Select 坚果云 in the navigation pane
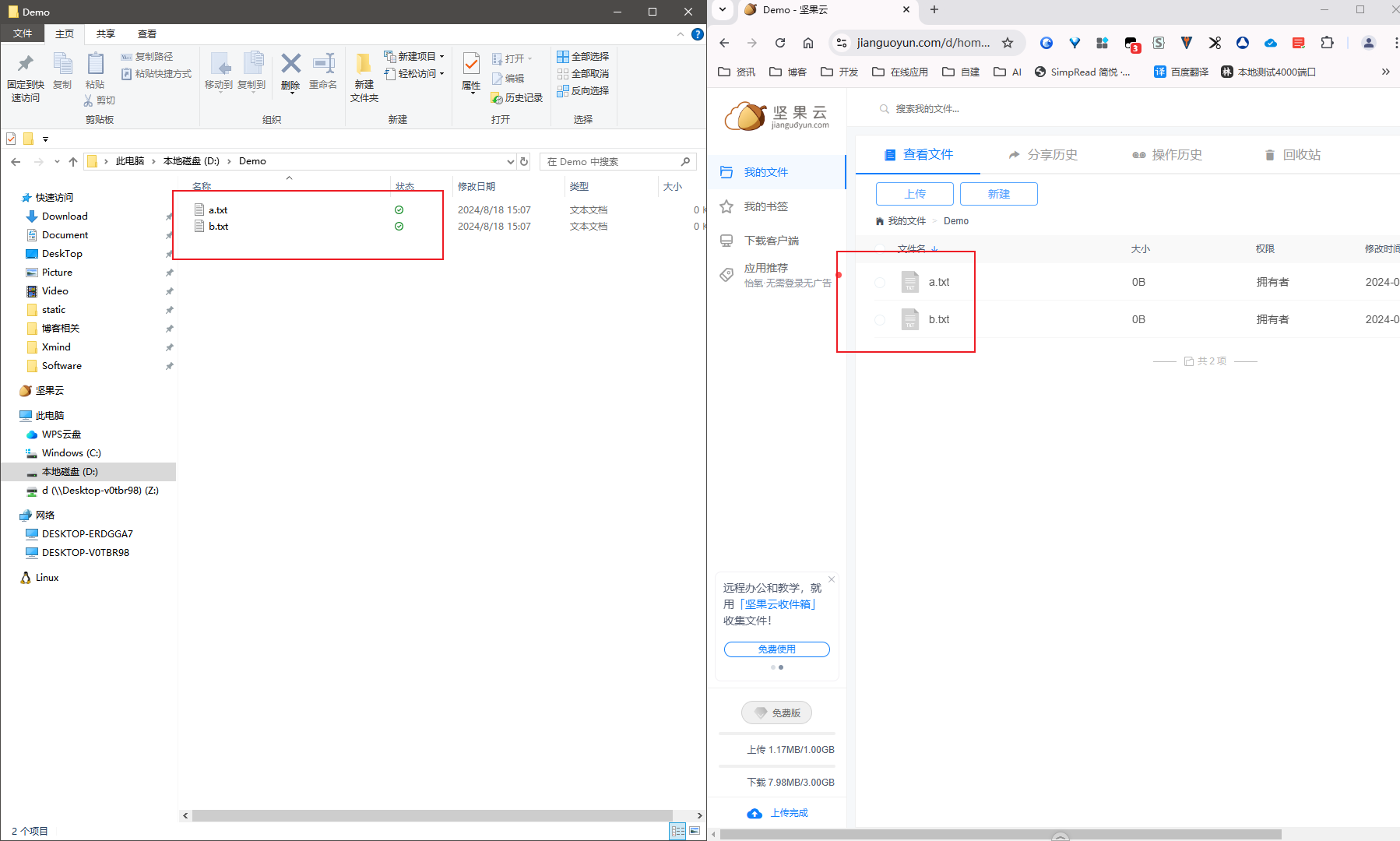The image size is (1400, 841). [50, 391]
